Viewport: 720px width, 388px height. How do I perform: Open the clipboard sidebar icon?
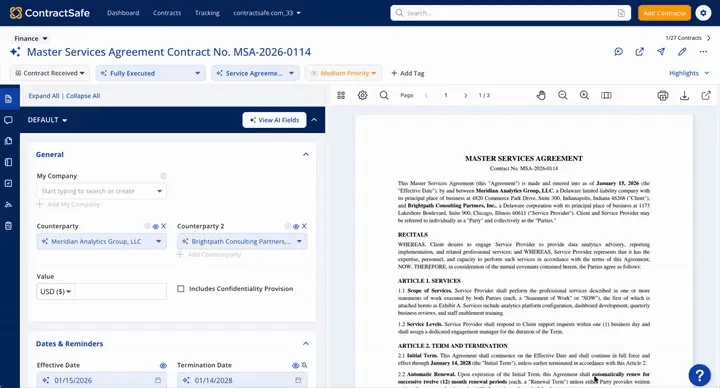click(x=8, y=226)
